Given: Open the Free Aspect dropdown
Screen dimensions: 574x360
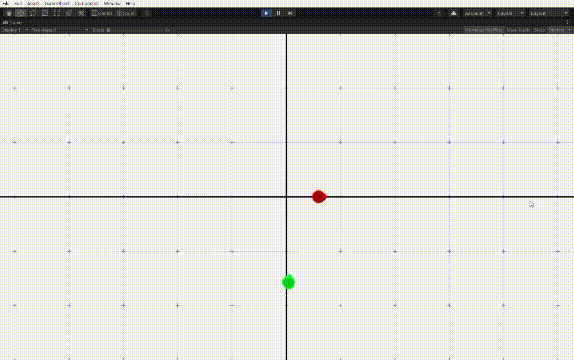Looking at the screenshot, I should (x=60, y=30).
